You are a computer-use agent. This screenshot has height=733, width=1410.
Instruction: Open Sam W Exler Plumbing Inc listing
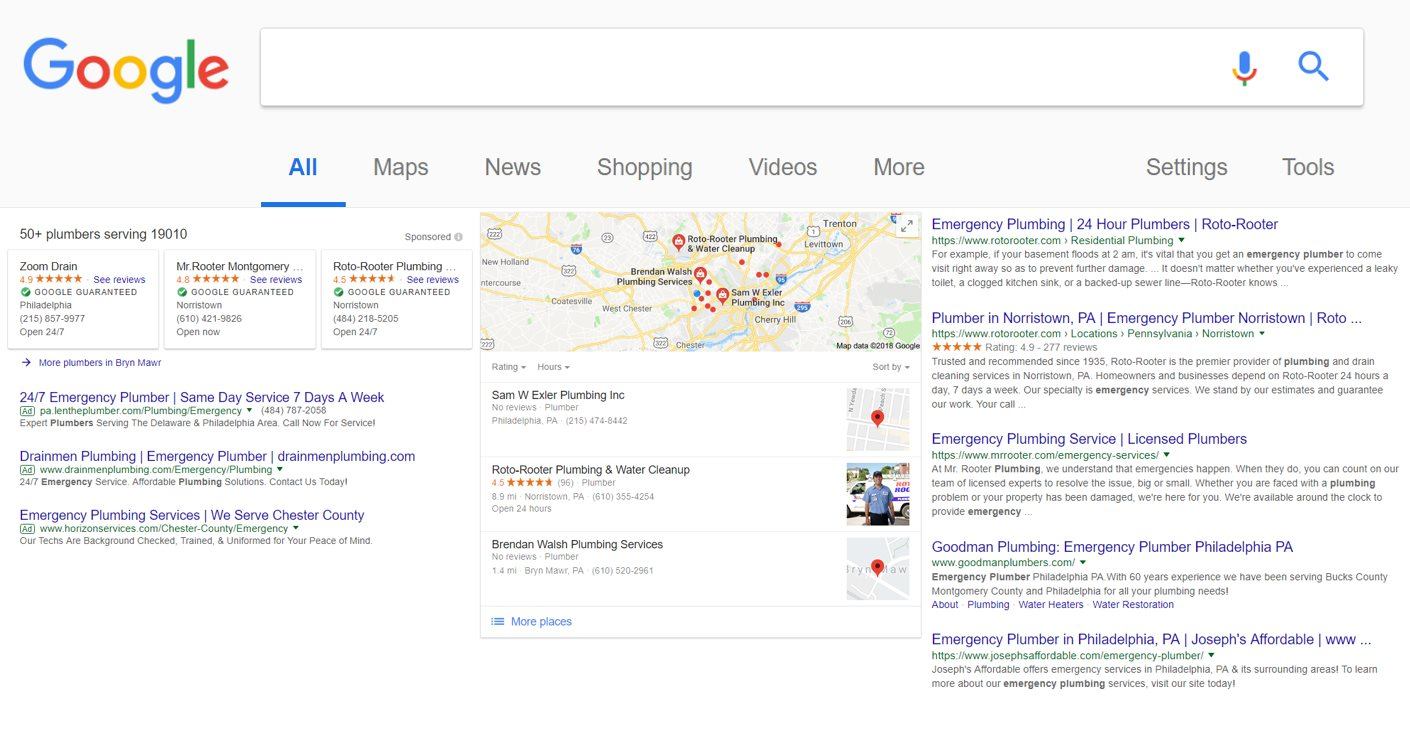coord(558,395)
